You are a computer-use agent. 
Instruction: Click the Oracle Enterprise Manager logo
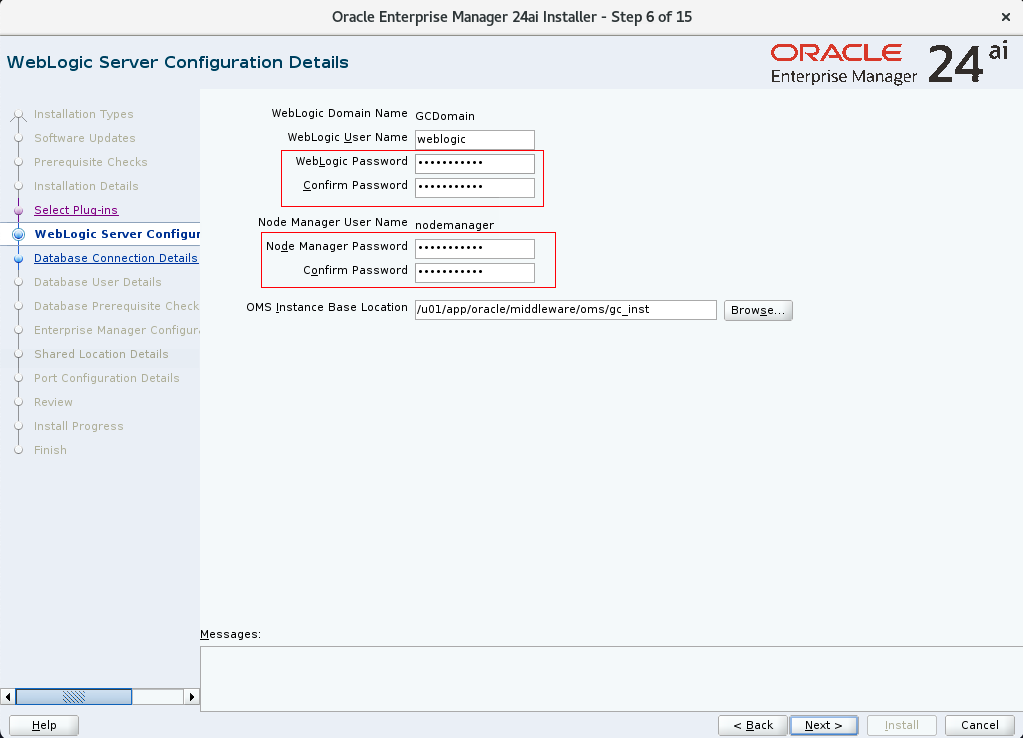pos(889,63)
